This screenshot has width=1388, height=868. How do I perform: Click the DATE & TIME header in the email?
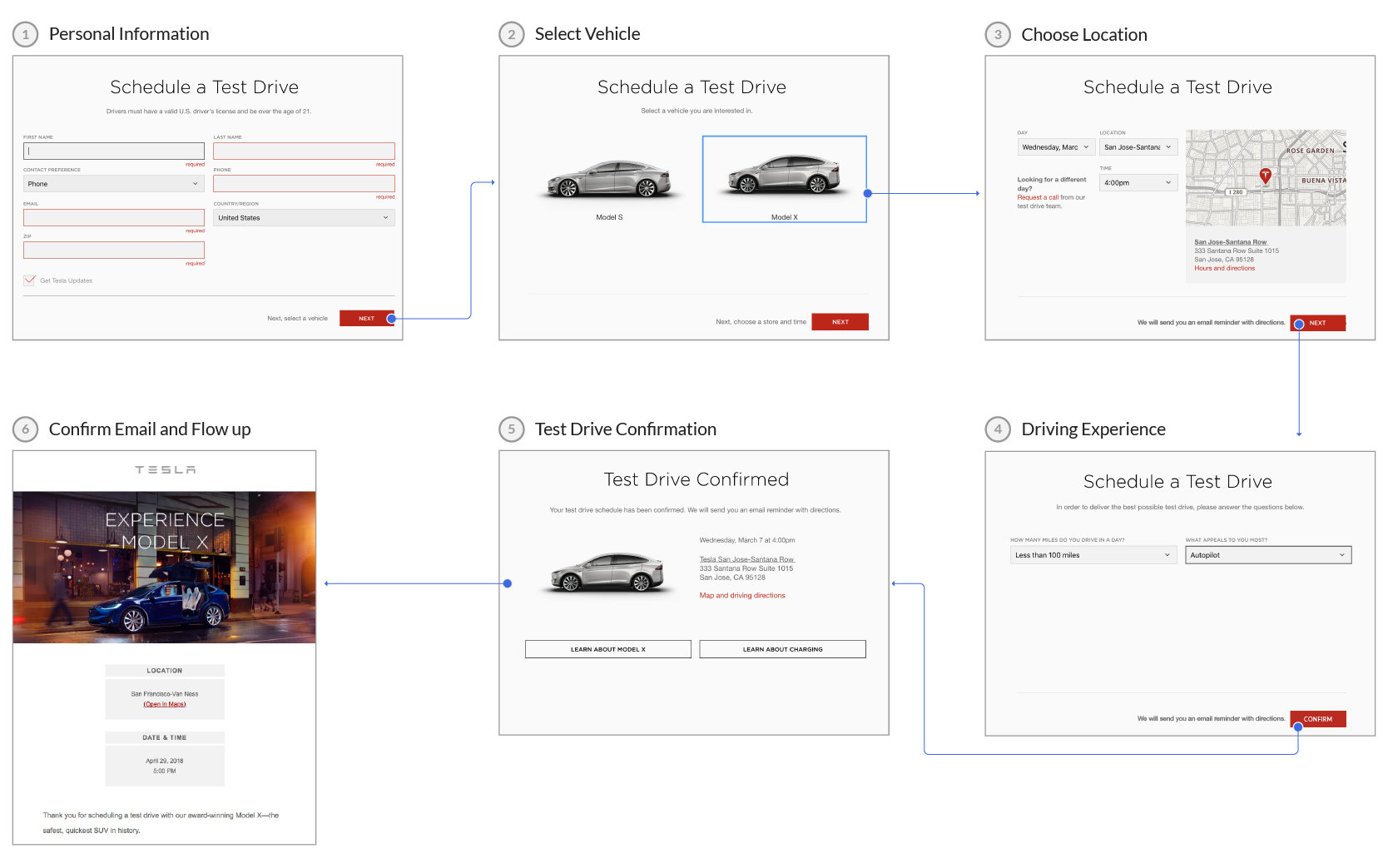[165, 738]
